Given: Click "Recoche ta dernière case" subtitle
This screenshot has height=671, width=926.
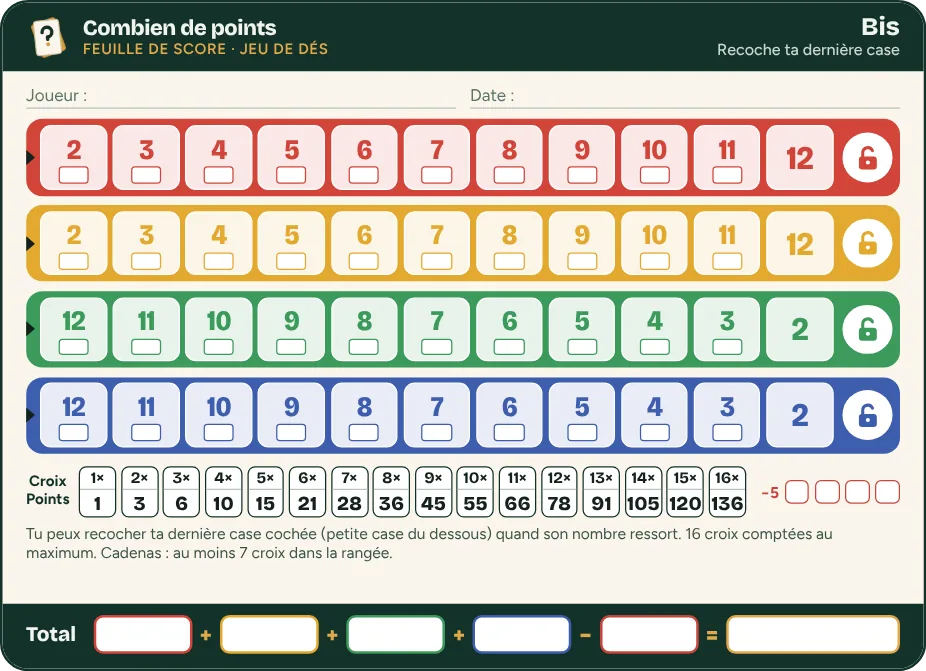Looking at the screenshot, I should click(x=808, y=50).
